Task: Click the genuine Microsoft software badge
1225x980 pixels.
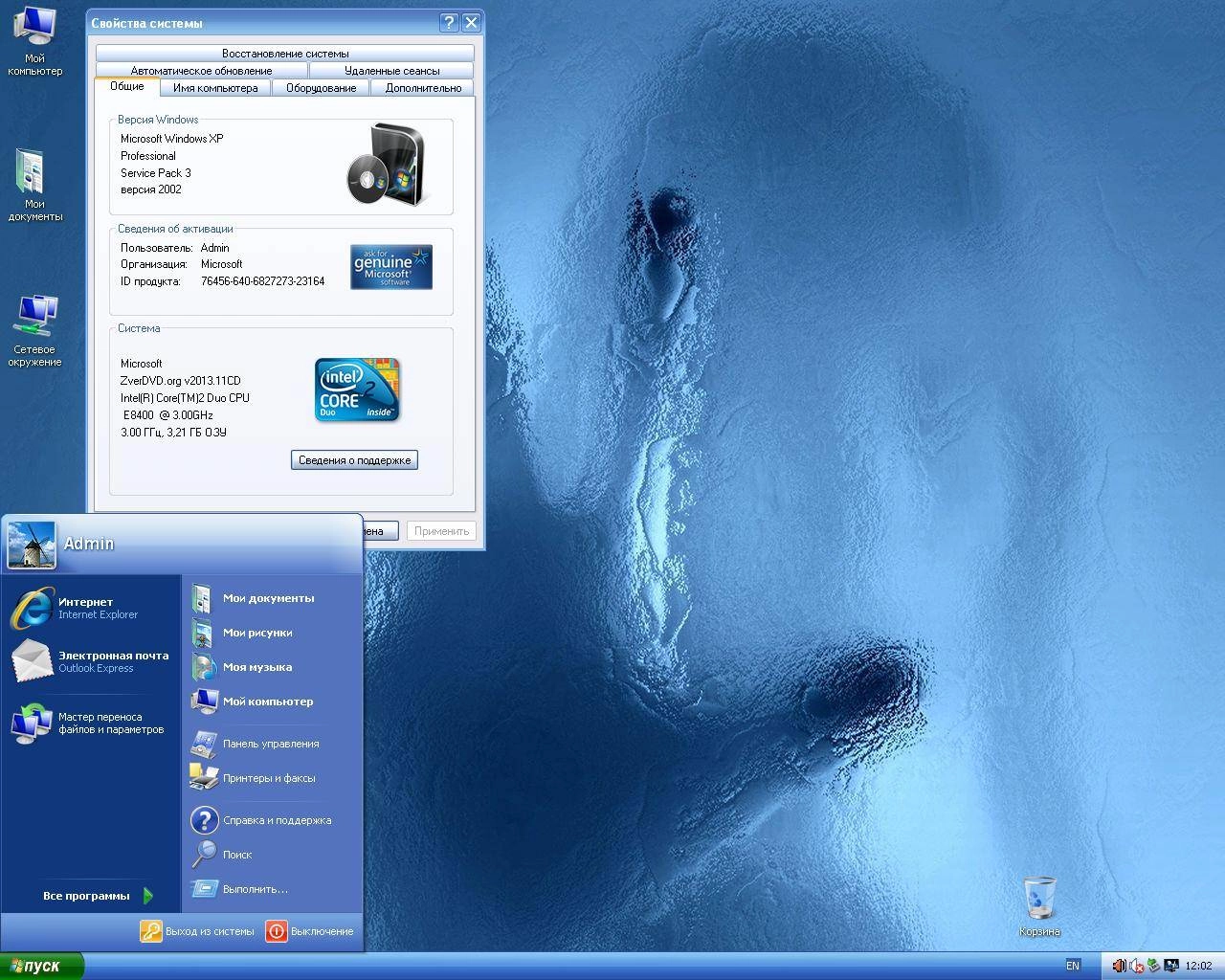Action: click(391, 267)
